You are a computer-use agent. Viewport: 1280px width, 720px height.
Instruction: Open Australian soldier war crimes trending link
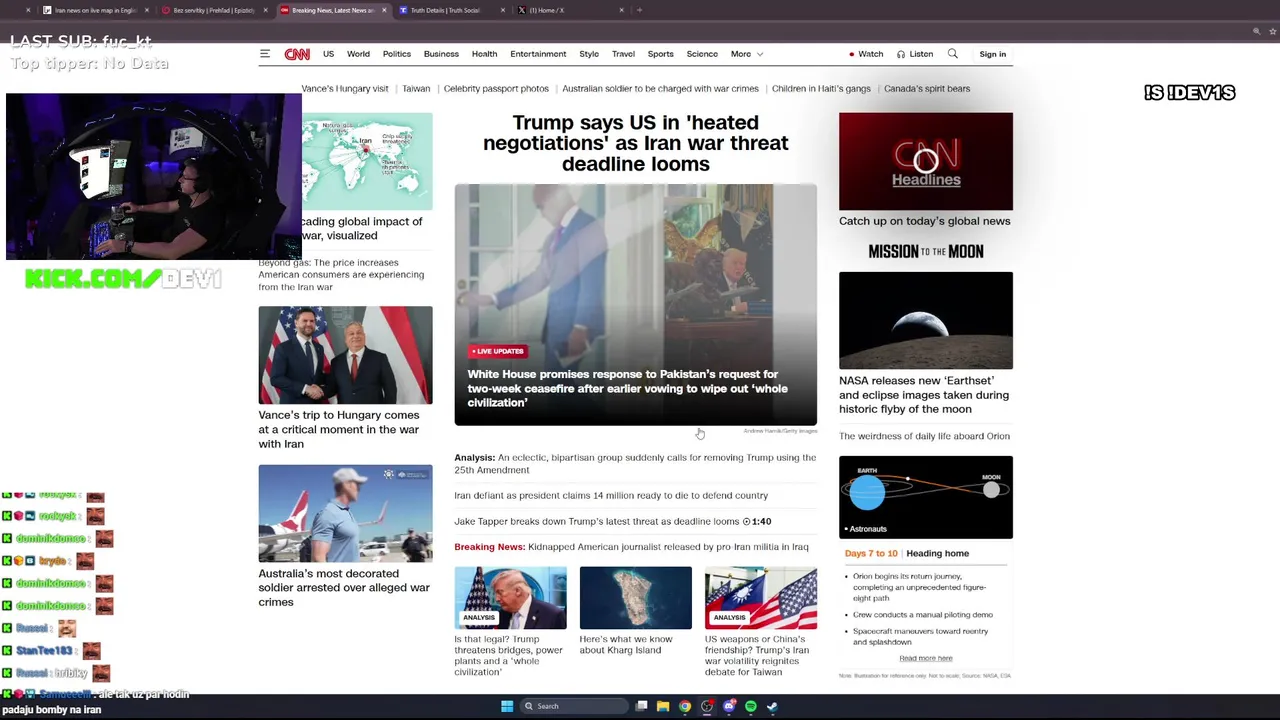[660, 88]
